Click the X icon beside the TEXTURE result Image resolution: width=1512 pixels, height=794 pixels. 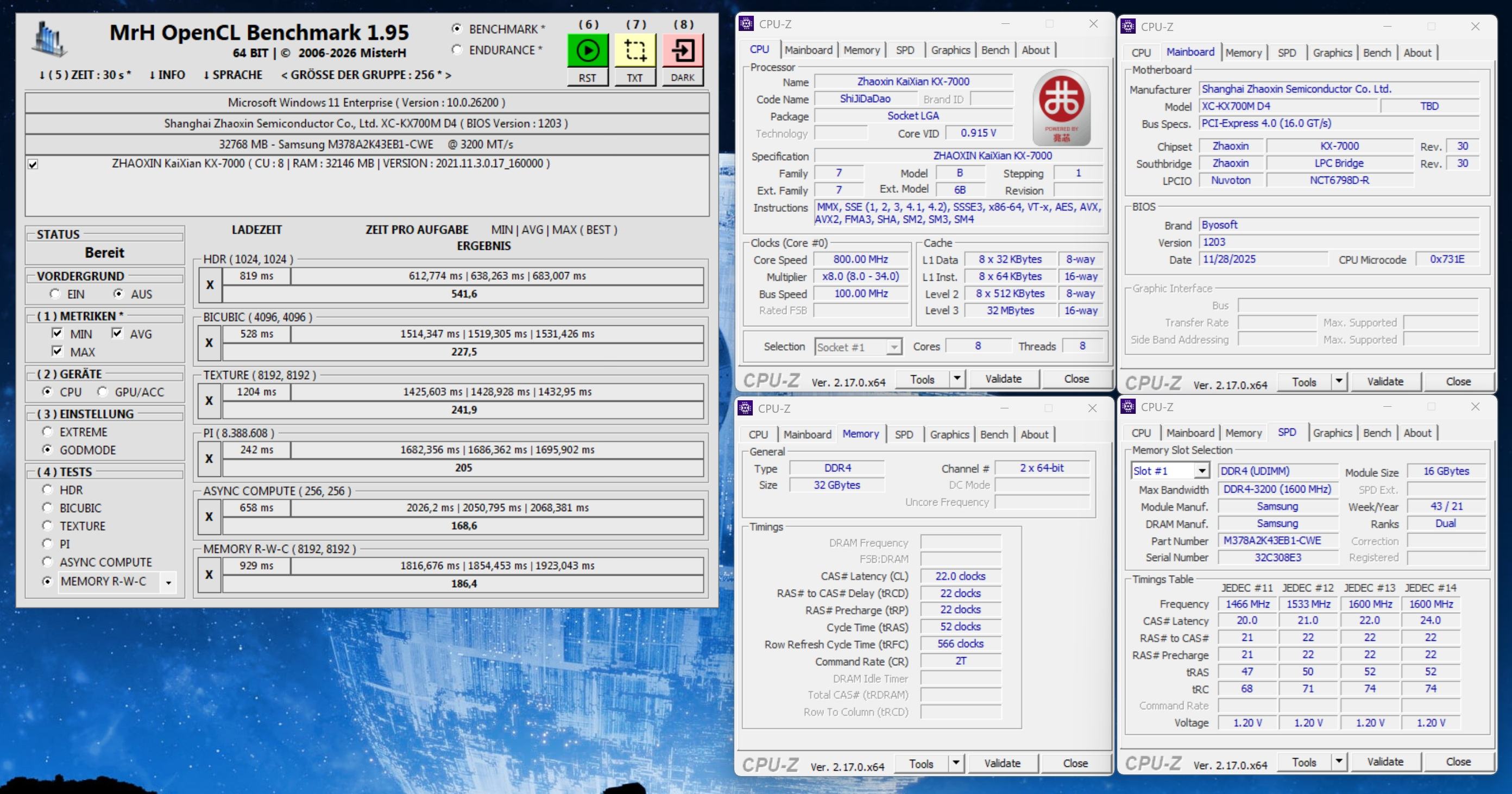click(x=210, y=401)
